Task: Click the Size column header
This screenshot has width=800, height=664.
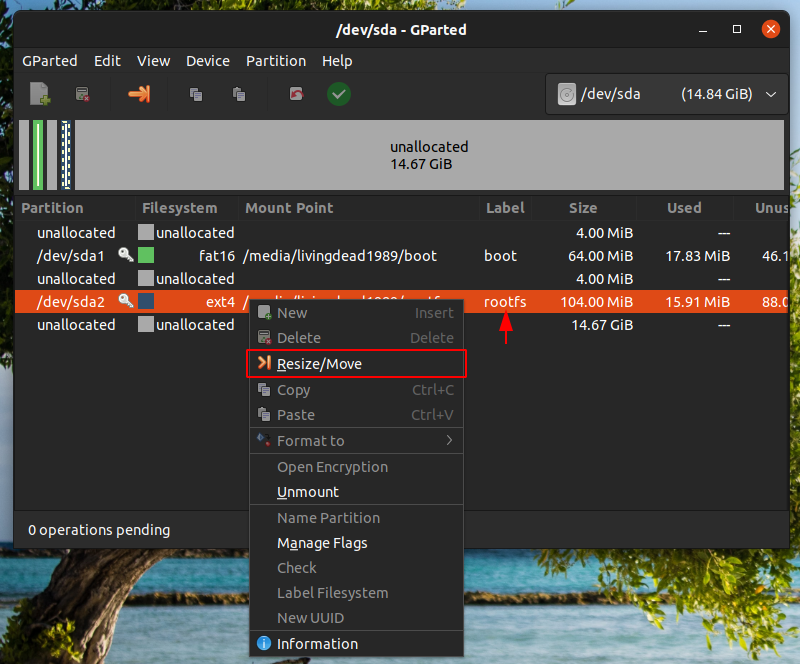Action: (x=583, y=208)
